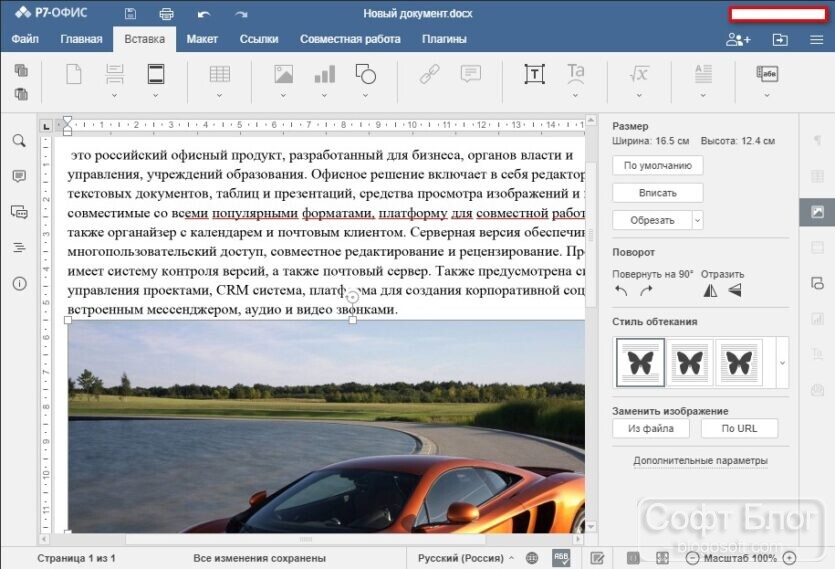Add a comment from the toolbar
This screenshot has width=835, height=569.
[470, 74]
